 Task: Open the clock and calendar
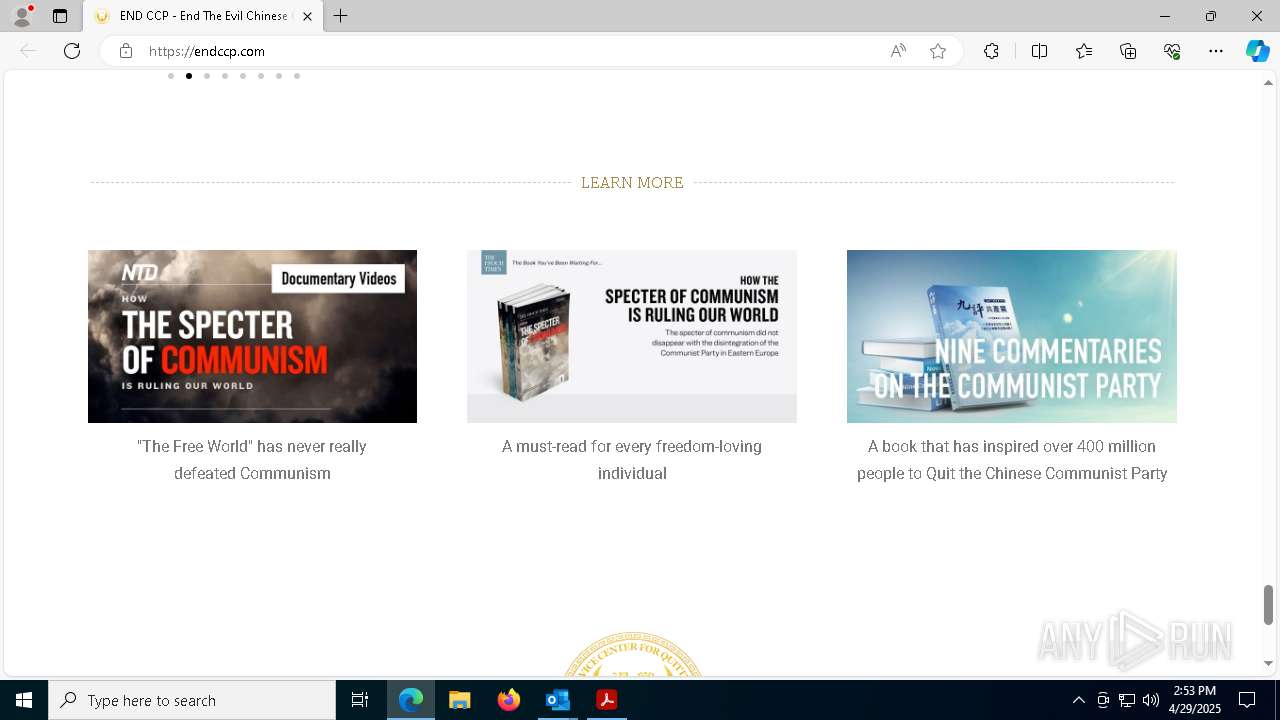coord(1196,700)
